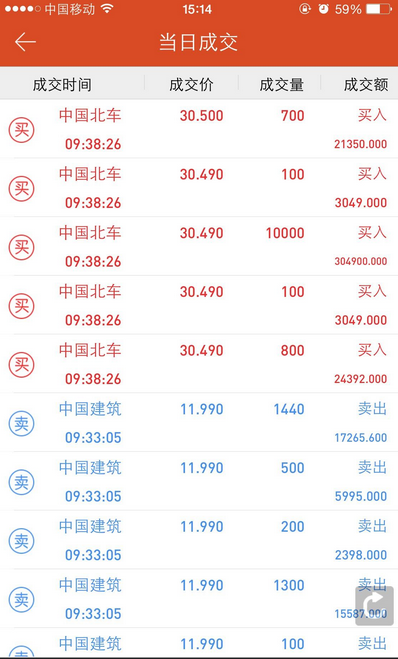Tap the 成交价 column header
398x659 pixels.
[191, 85]
